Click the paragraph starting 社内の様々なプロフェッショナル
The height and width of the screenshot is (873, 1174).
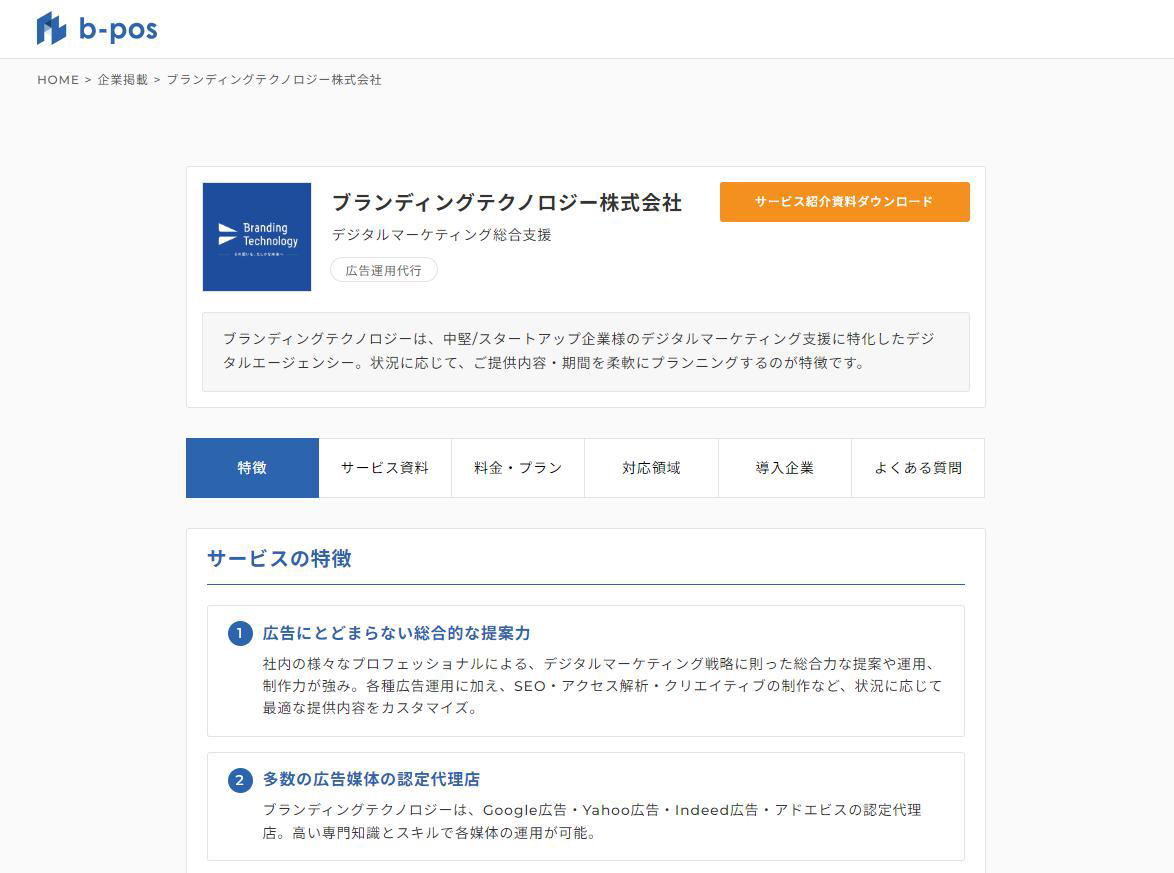click(x=602, y=686)
